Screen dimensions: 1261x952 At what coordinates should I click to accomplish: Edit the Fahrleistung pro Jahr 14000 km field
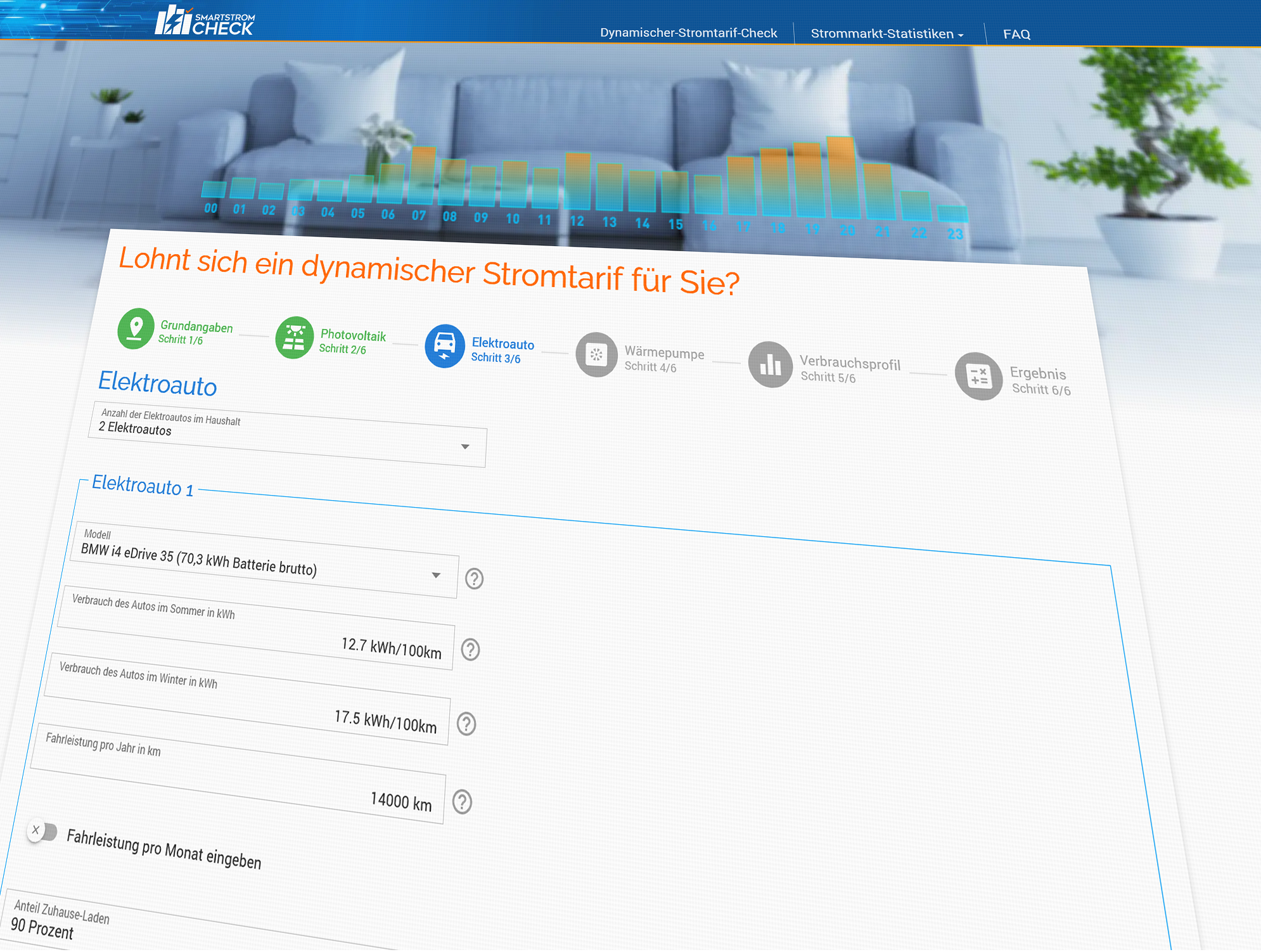(x=238, y=774)
